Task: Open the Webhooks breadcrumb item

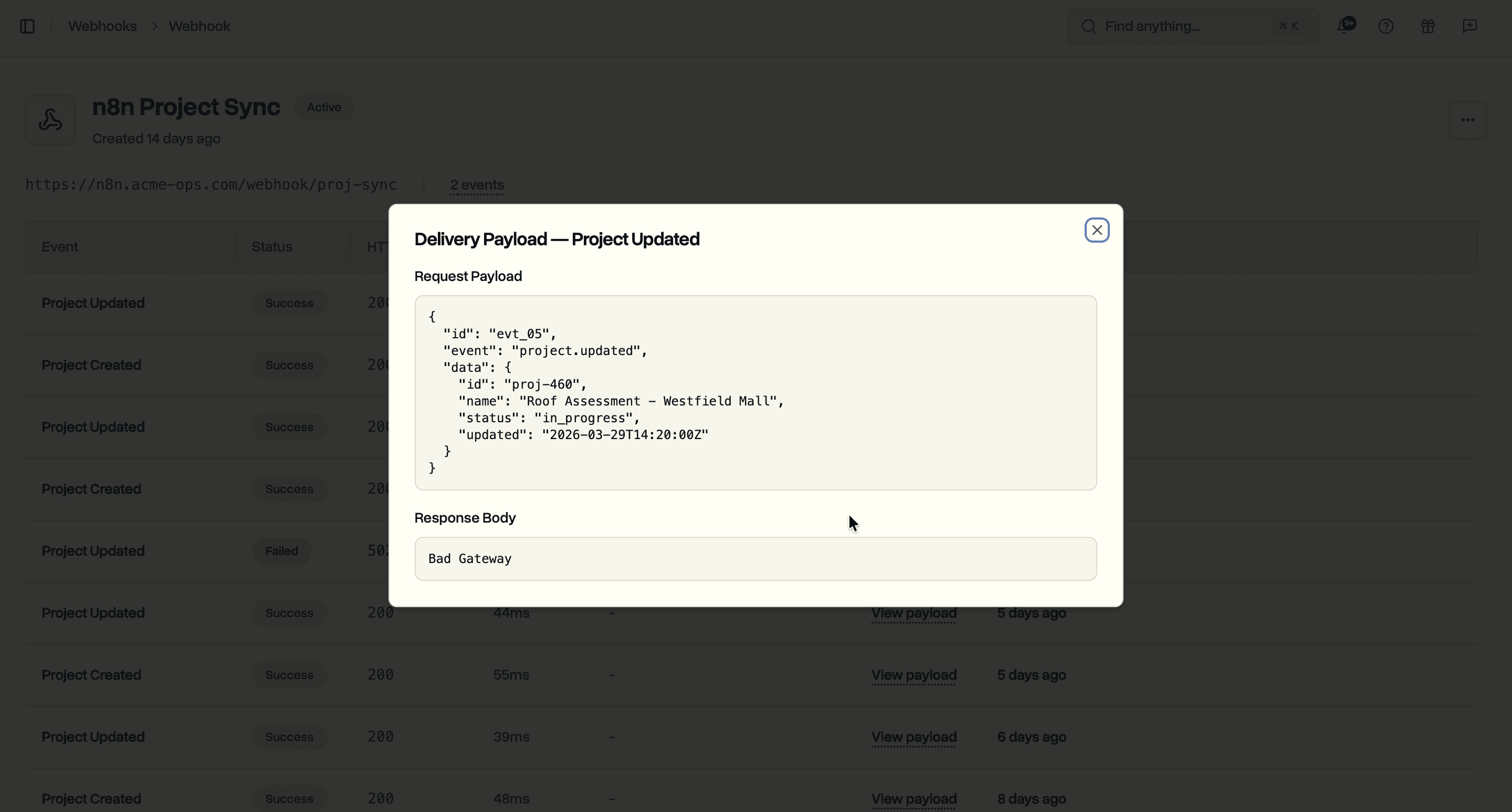Action: pos(102,26)
